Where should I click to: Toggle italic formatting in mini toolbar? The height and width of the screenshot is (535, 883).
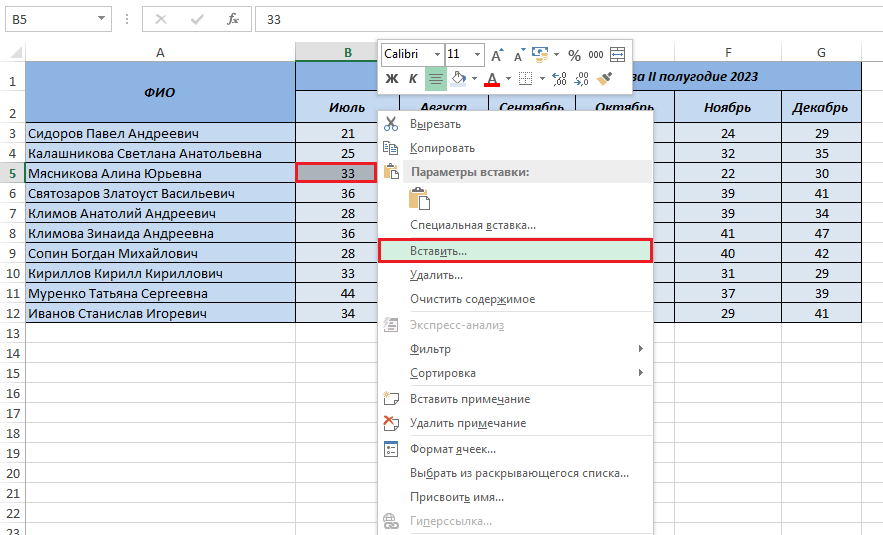412,78
